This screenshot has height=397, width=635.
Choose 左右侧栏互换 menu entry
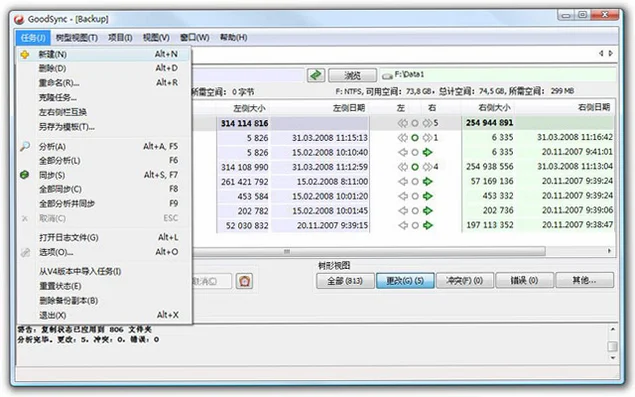point(104,112)
